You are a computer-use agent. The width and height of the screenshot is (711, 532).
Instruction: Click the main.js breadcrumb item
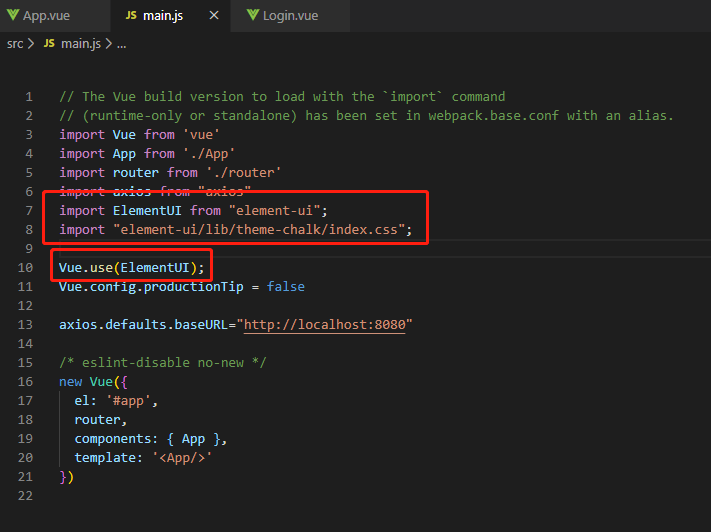coord(81,44)
